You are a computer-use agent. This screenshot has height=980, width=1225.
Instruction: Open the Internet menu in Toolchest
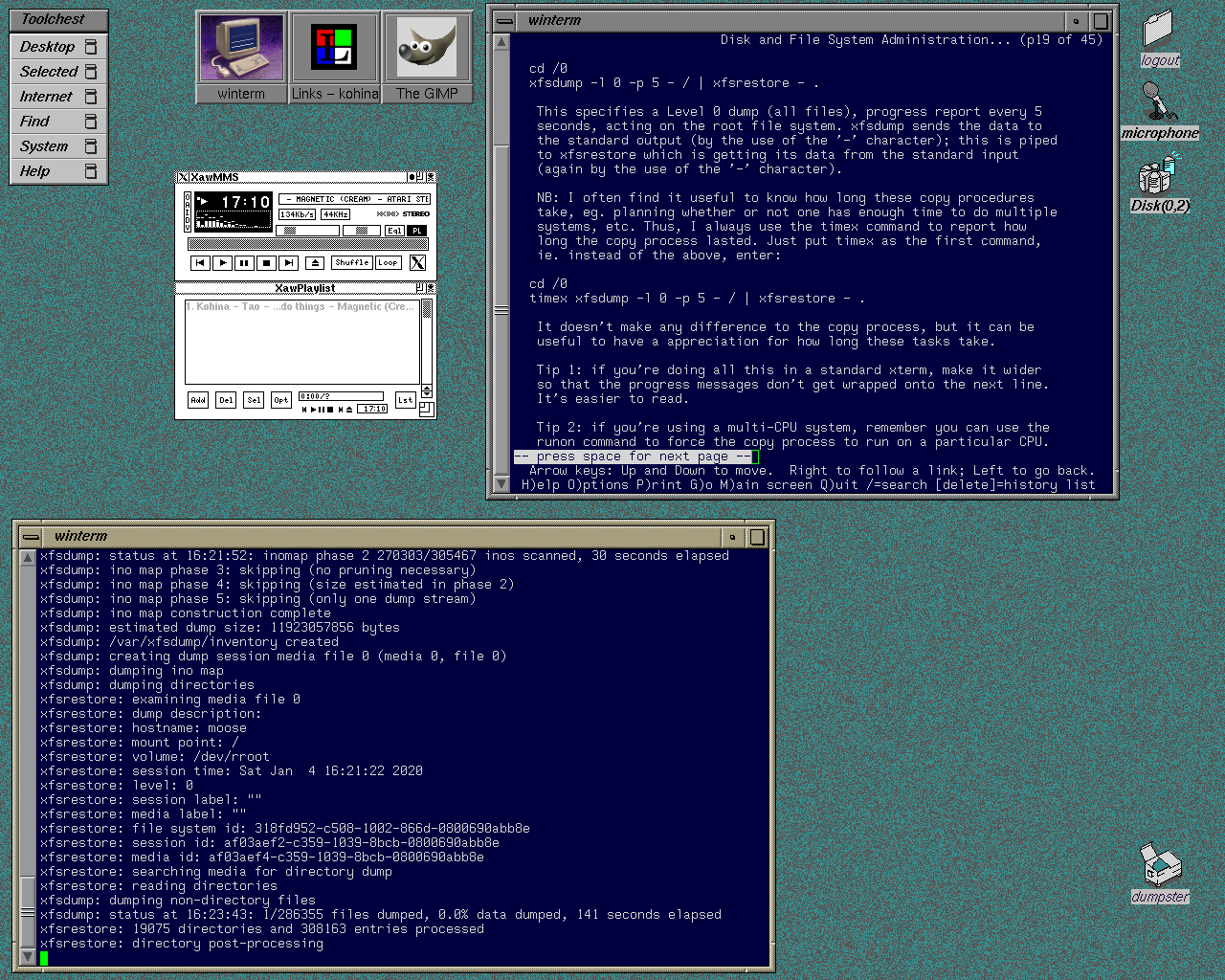tap(46, 97)
